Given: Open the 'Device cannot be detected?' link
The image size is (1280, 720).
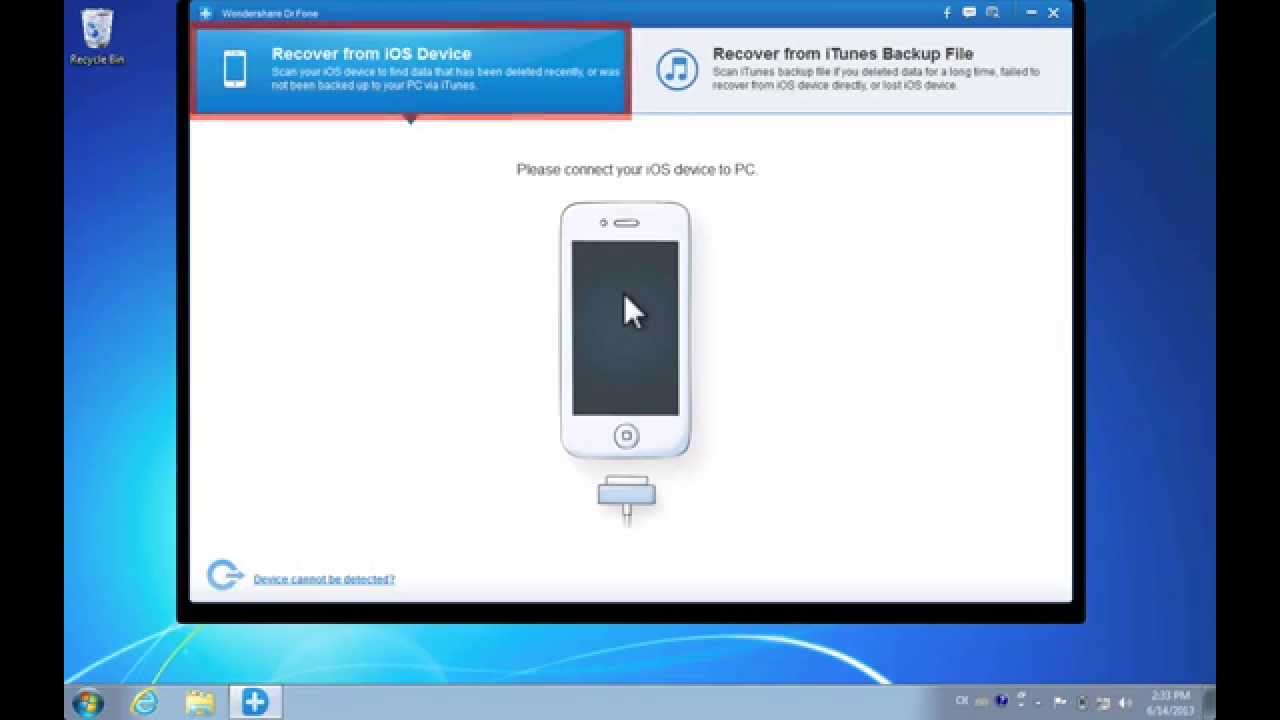Looking at the screenshot, I should tap(324, 579).
